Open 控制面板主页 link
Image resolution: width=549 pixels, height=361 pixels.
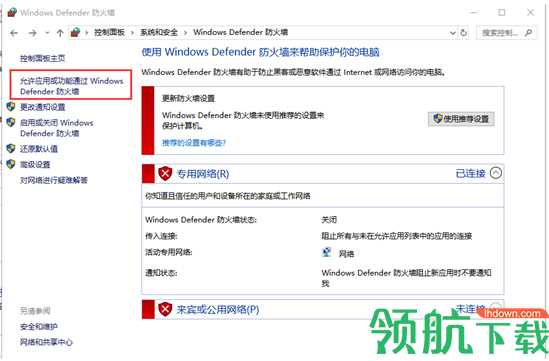(43, 58)
